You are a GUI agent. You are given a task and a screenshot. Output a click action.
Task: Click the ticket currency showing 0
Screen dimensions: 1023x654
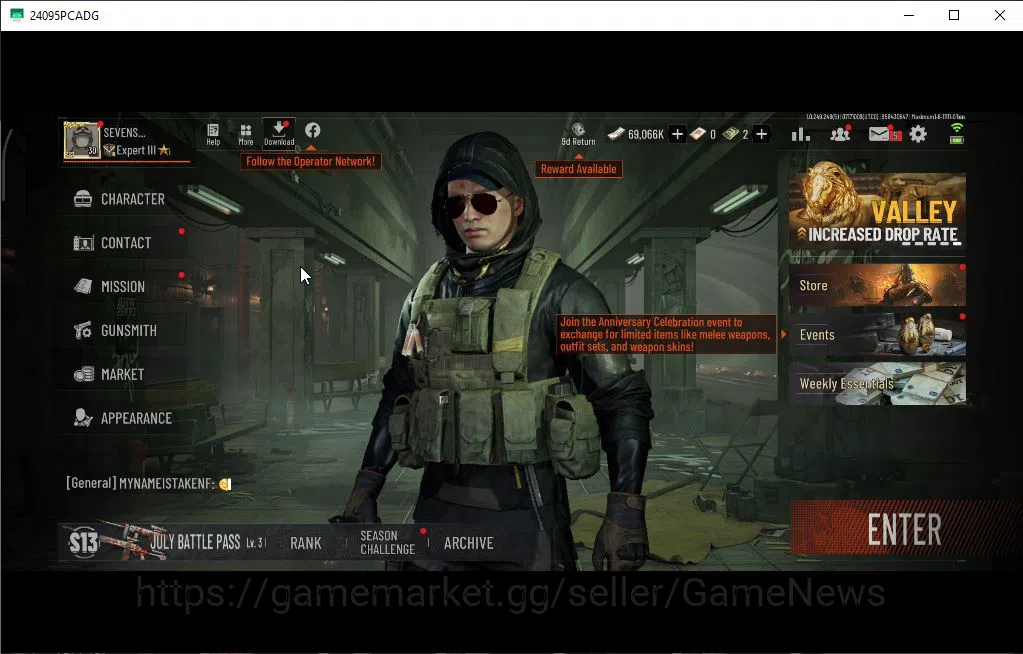tap(703, 134)
